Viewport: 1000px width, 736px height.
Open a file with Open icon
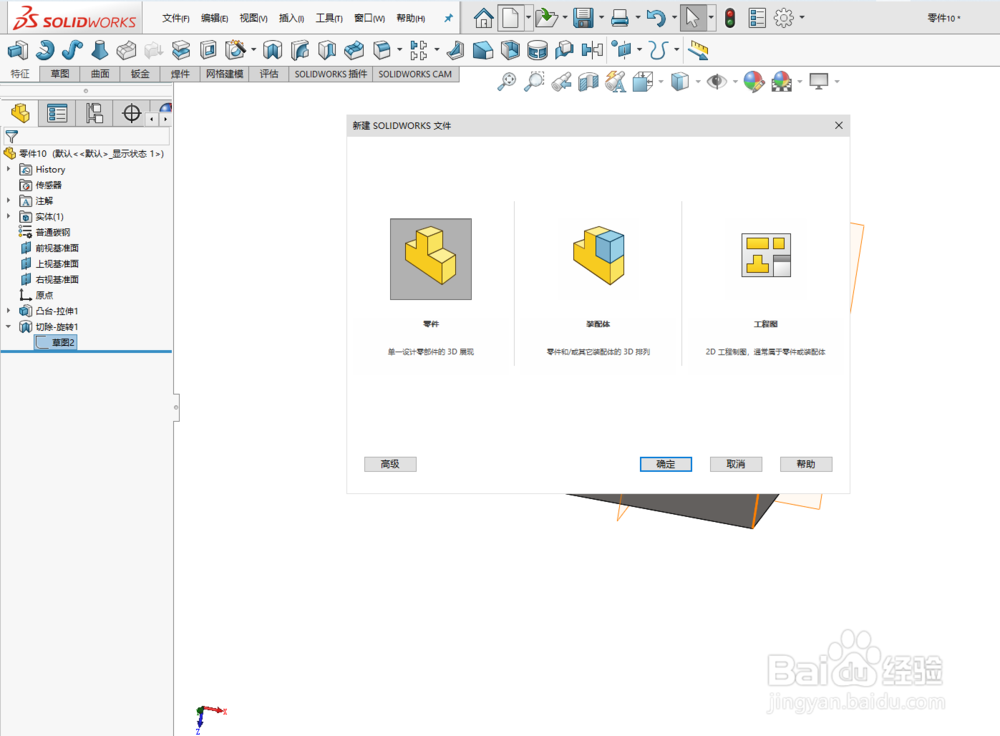pos(546,18)
